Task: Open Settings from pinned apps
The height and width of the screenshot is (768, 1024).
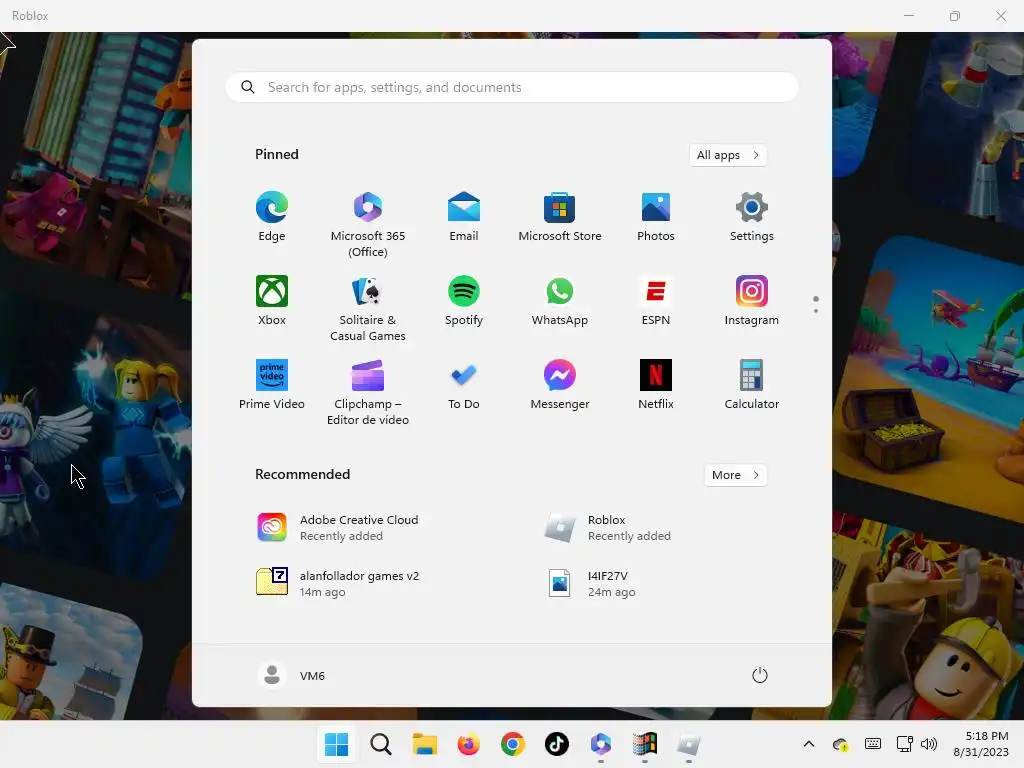Action: [x=752, y=217]
